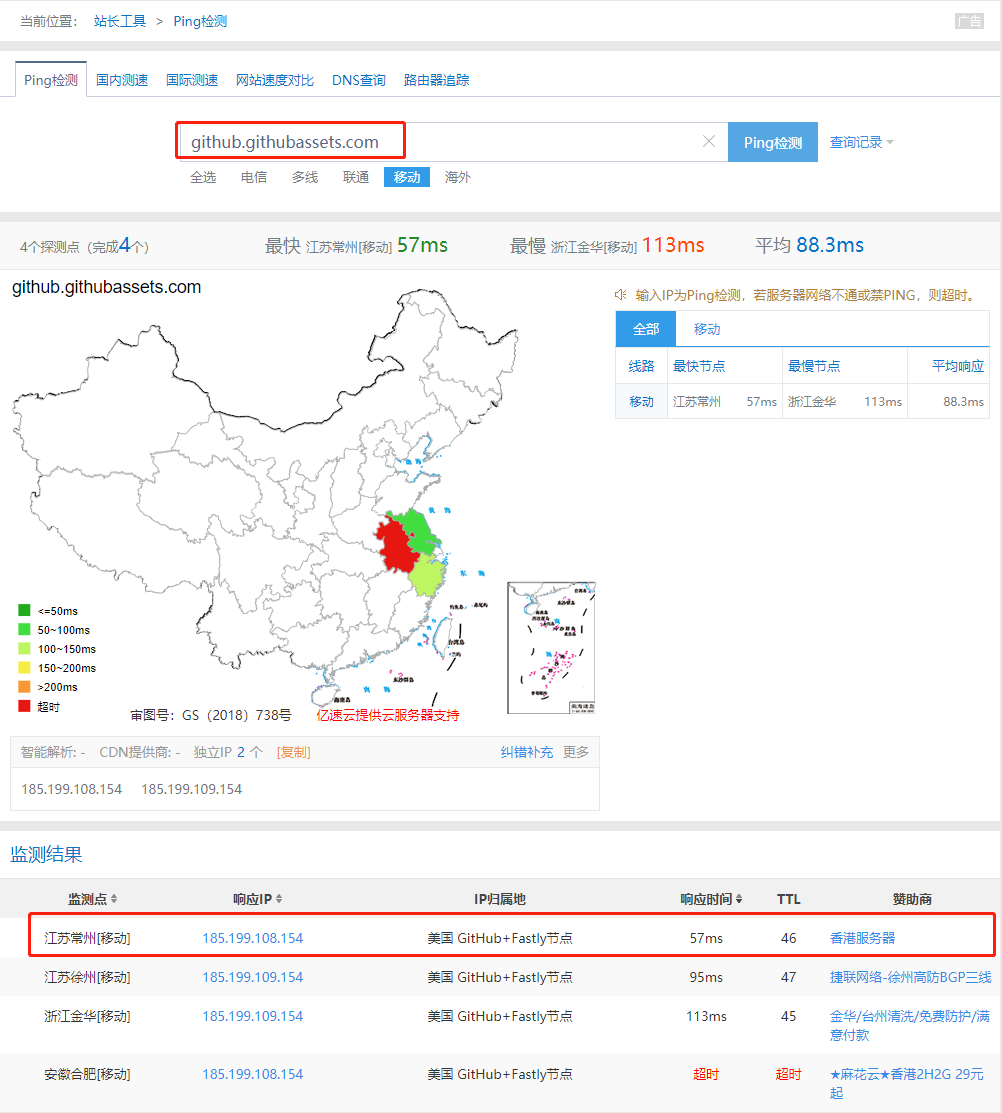Viewport: 1002px width, 1113px height.
Task: Click the speaker notice icon
Action: (x=621, y=295)
